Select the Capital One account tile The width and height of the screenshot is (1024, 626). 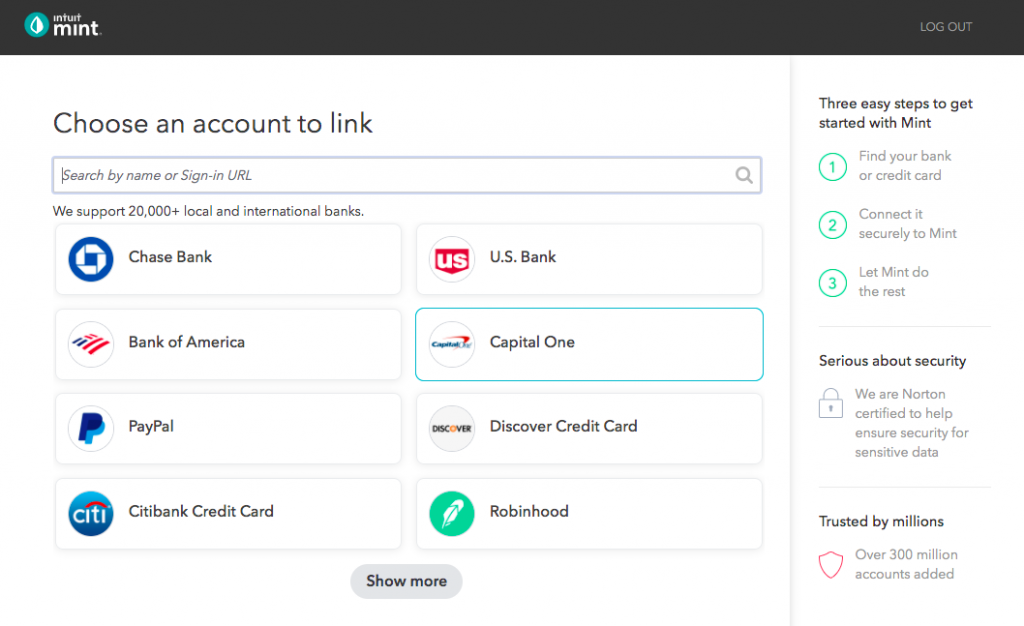(589, 342)
